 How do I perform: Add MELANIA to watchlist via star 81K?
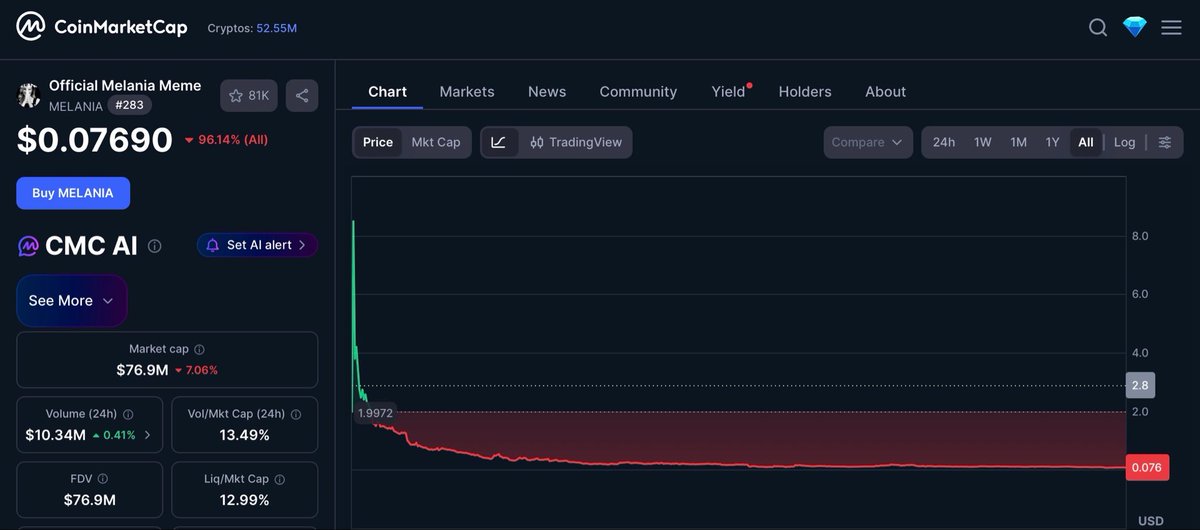(249, 96)
